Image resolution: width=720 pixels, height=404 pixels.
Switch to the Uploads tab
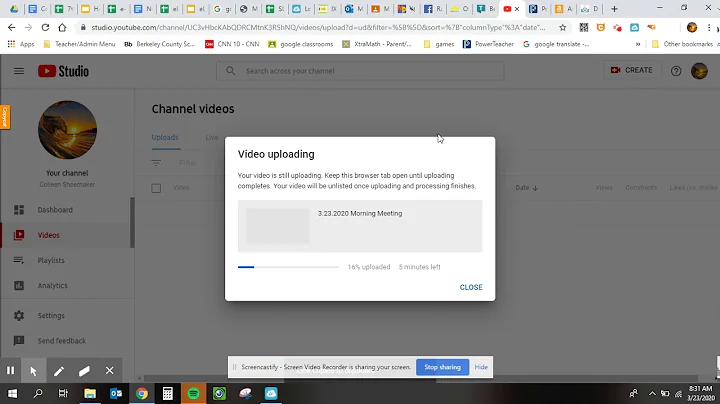pyautogui.click(x=165, y=137)
